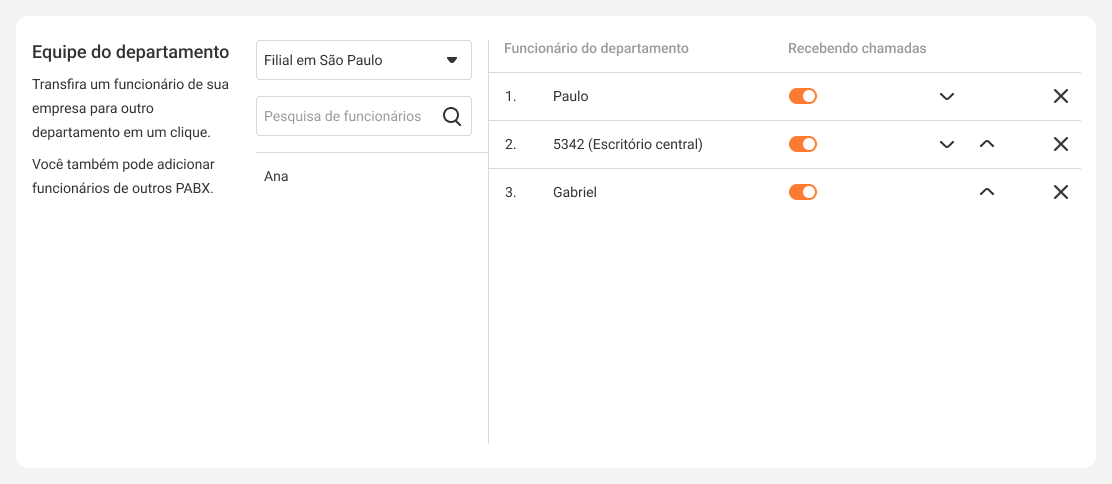This screenshot has width=1112, height=484.
Task: Switch off Gabriel's call receiving toggle
Action: (x=803, y=192)
